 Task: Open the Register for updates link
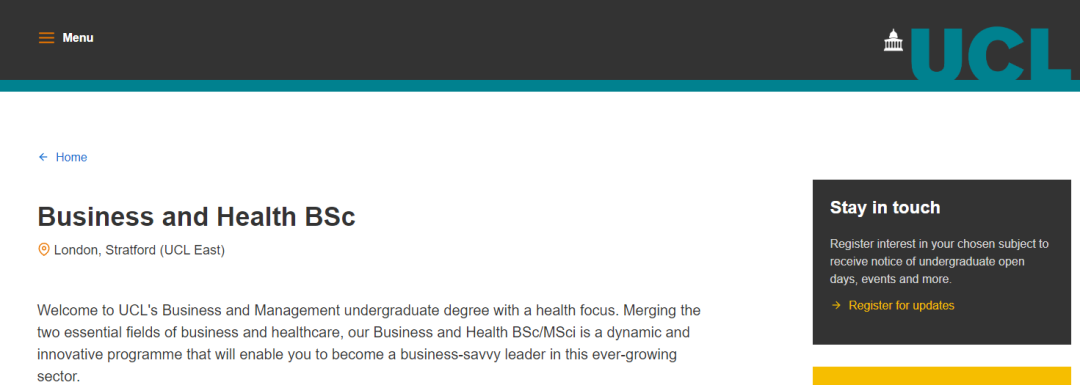pos(901,305)
